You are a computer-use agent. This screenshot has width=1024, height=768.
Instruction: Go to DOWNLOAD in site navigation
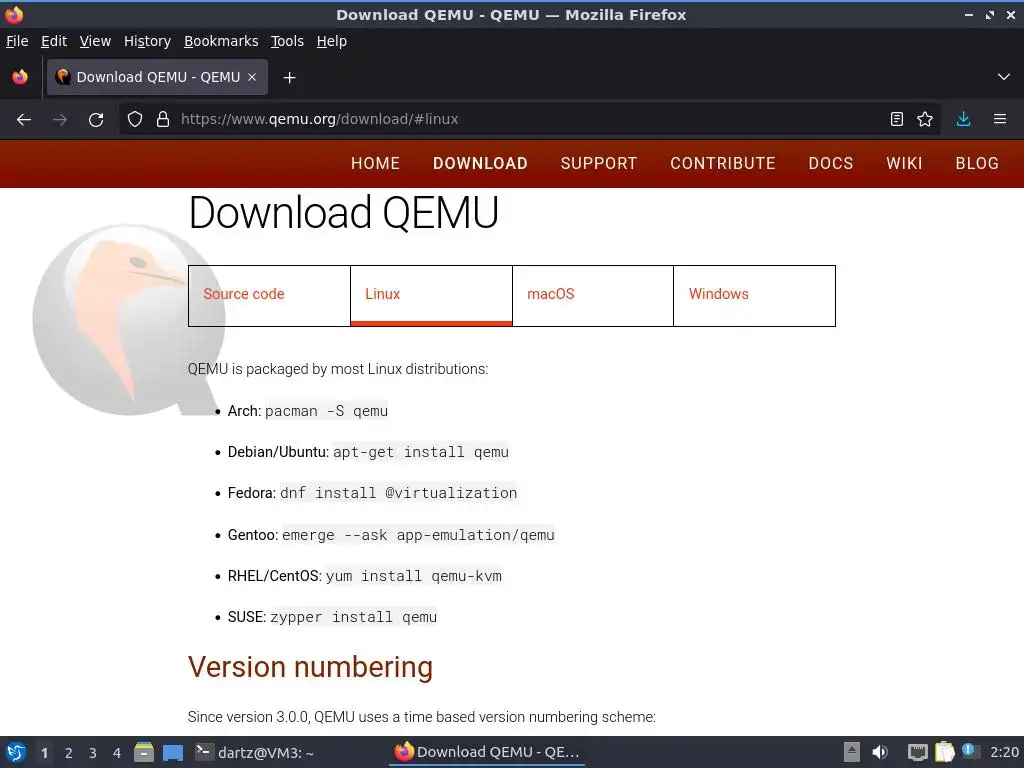[x=480, y=163]
